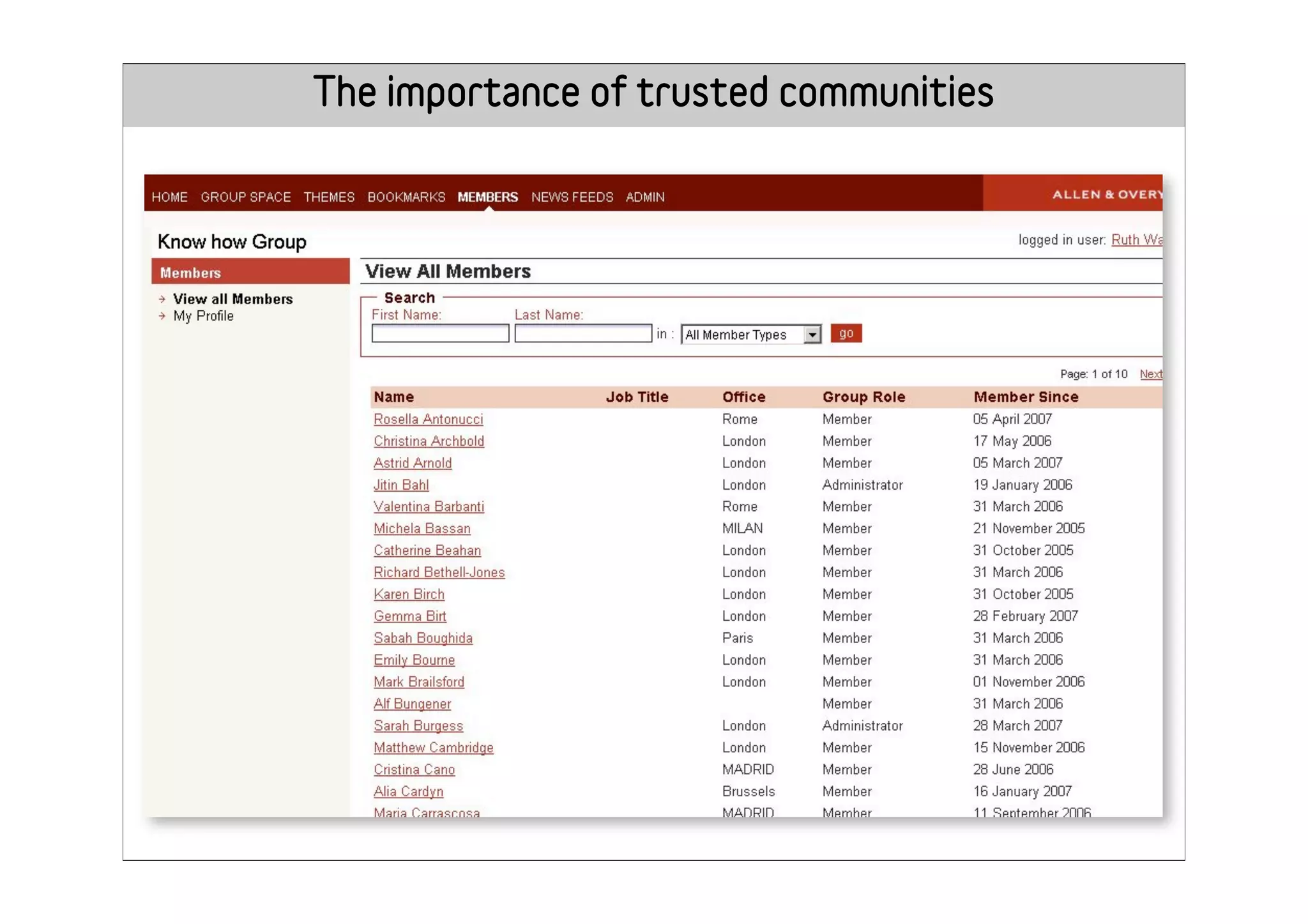Expand the All Member Types dropdown
This screenshot has width=1308, height=924.
point(751,335)
